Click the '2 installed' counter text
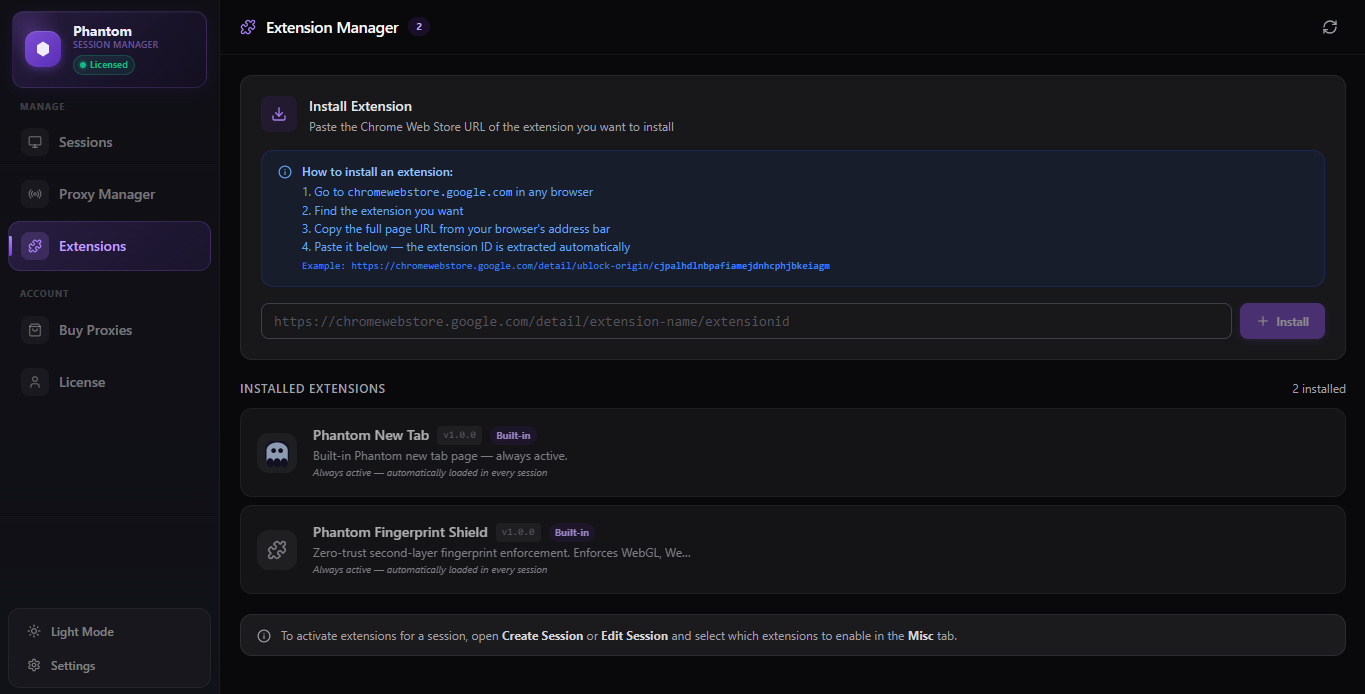This screenshot has width=1365, height=694. pyautogui.click(x=1318, y=389)
